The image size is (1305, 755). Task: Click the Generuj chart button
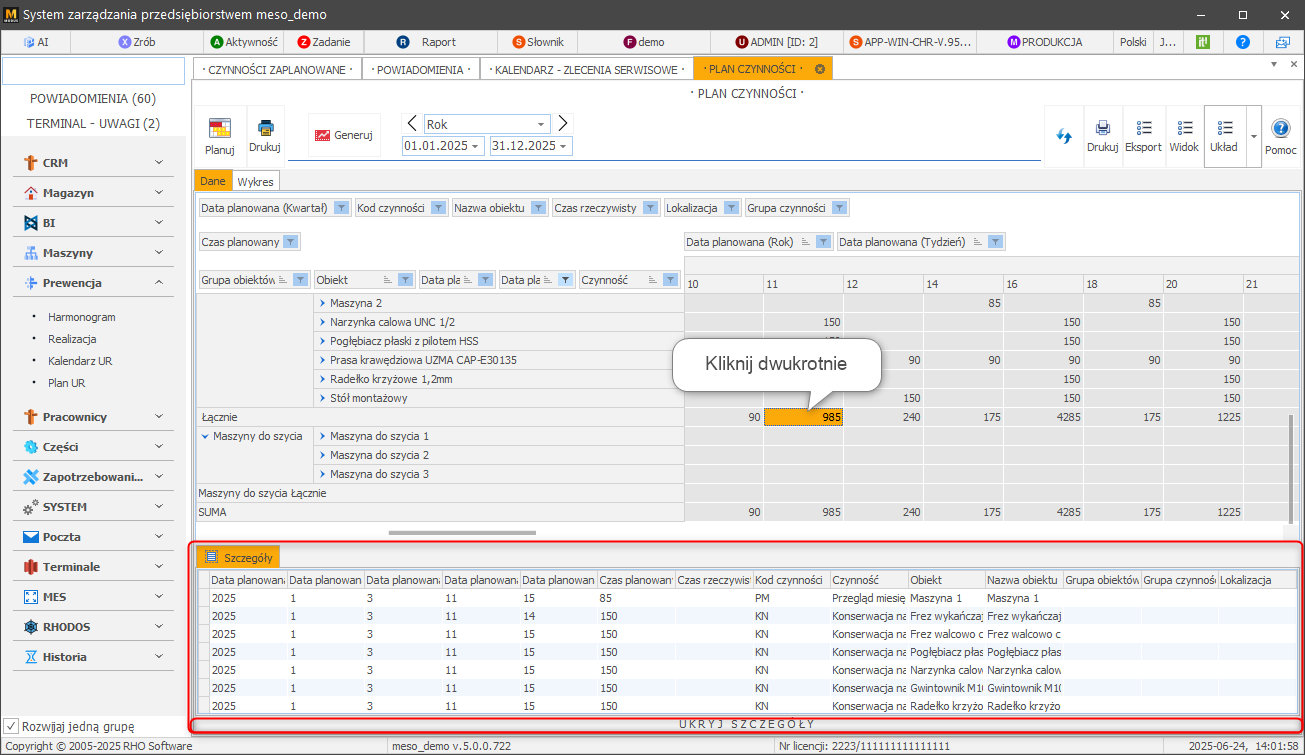(344, 135)
